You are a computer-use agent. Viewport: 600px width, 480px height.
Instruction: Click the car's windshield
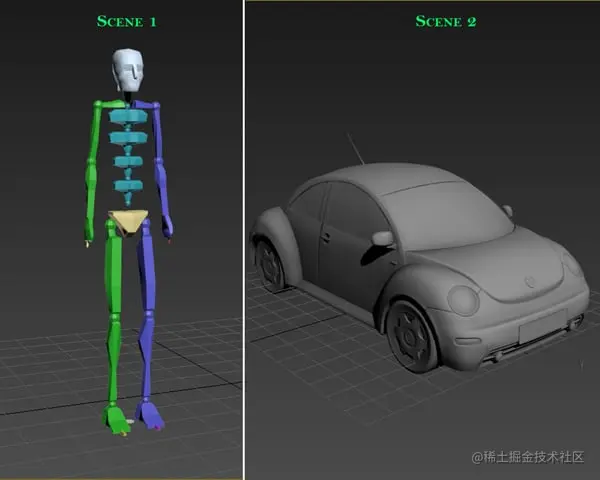click(446, 216)
